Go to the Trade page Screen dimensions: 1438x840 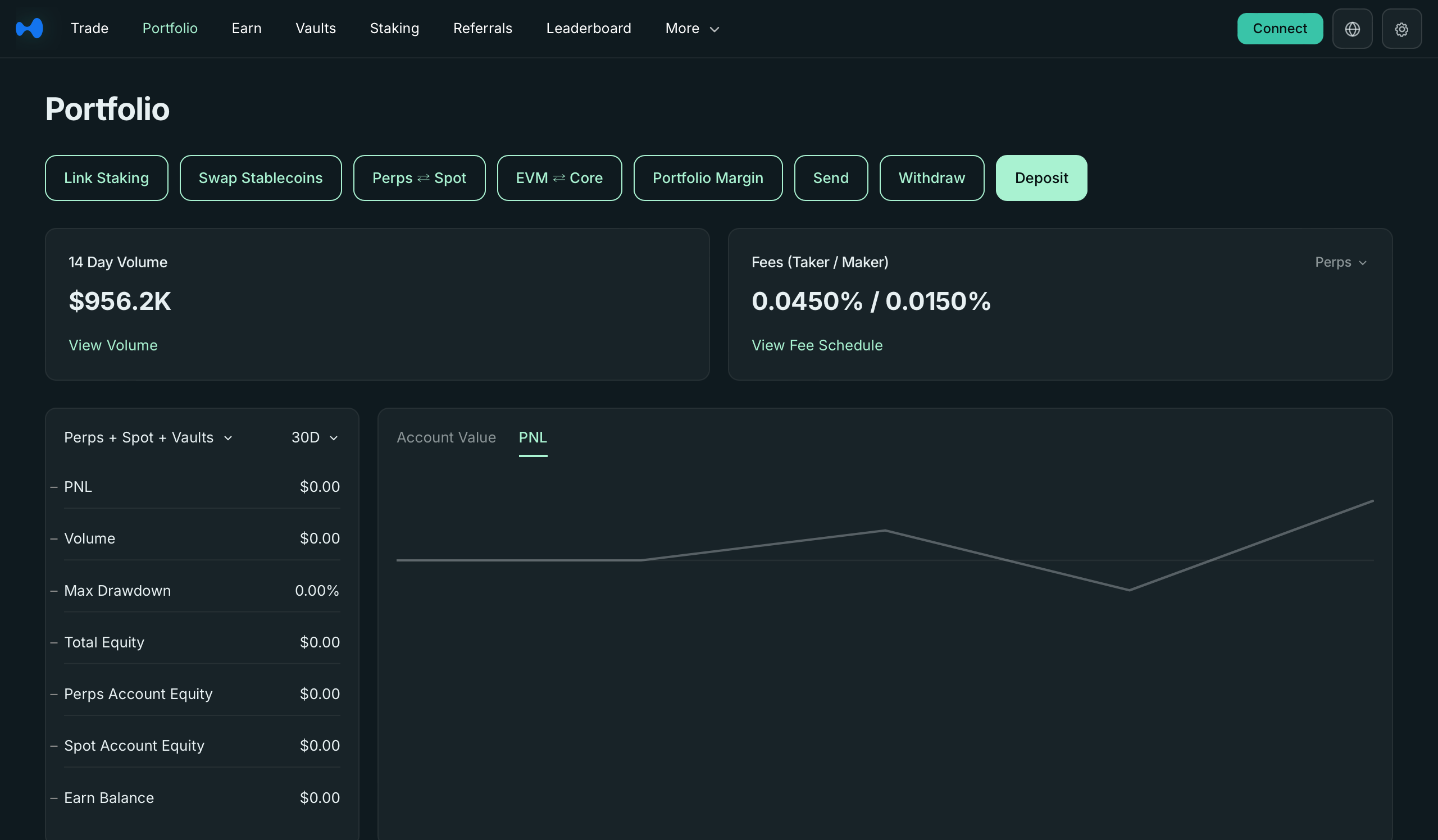89,29
